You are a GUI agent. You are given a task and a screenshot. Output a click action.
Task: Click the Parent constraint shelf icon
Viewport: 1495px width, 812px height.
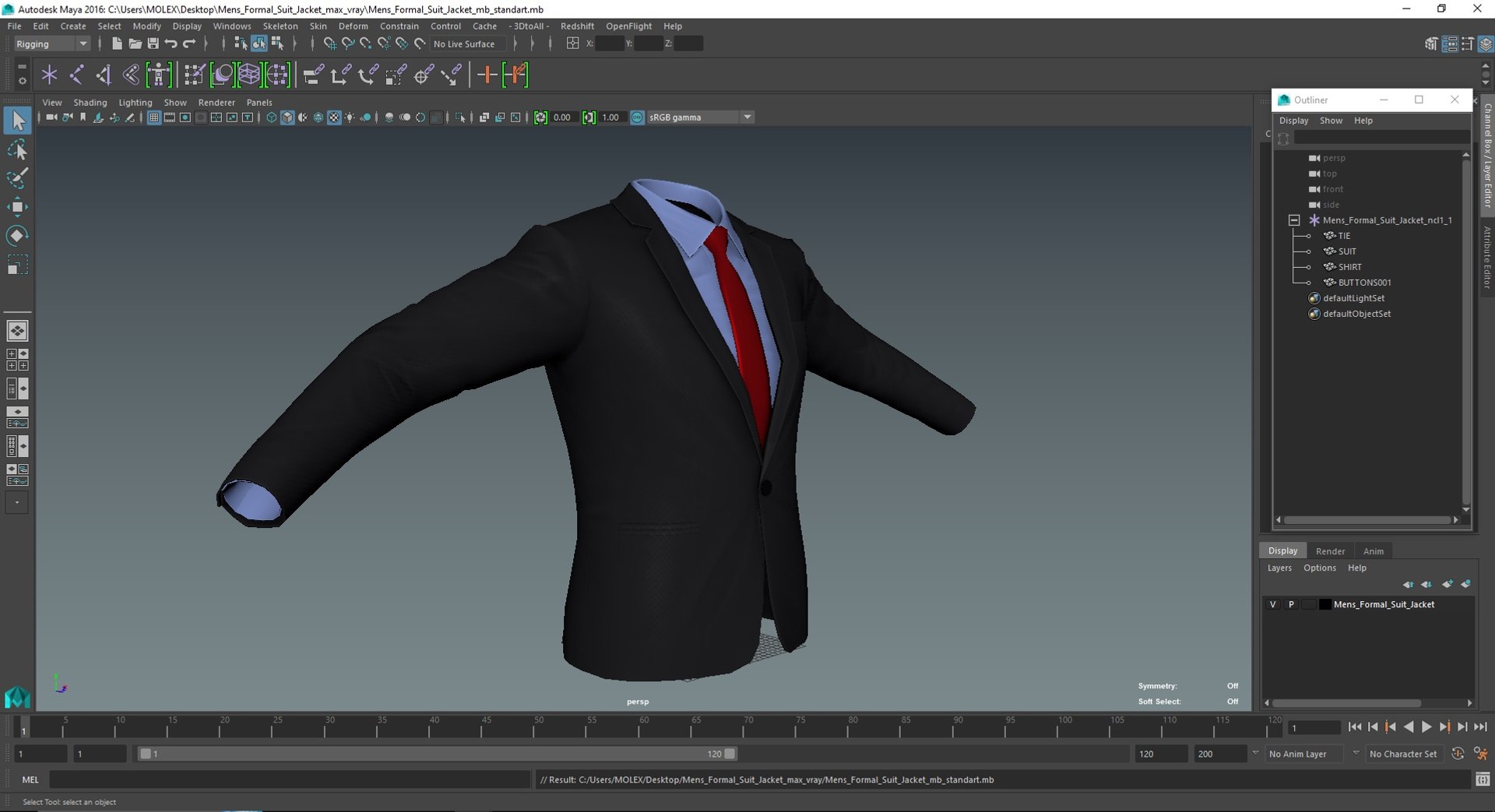pos(313,75)
